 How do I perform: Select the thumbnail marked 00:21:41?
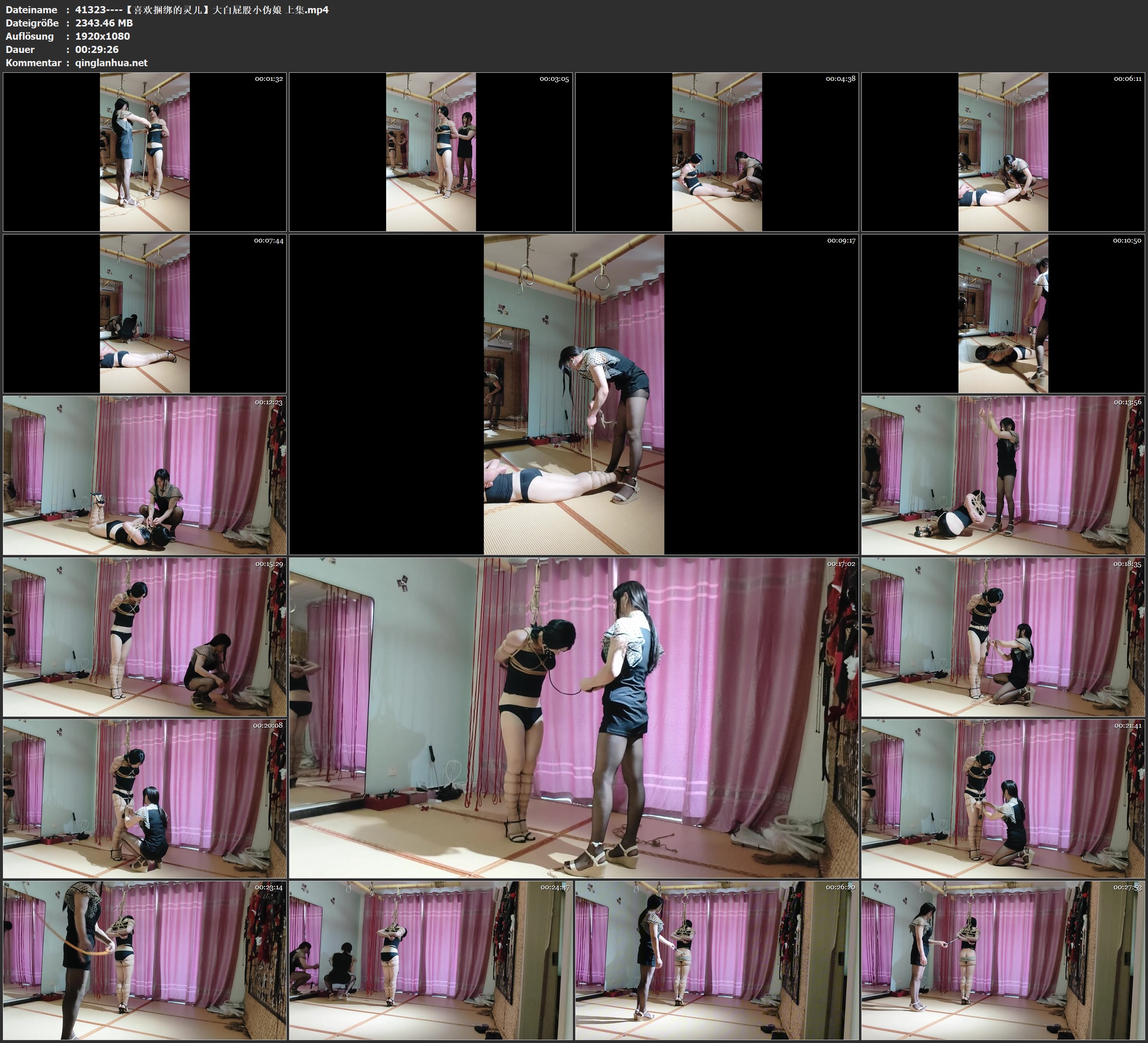1003,799
